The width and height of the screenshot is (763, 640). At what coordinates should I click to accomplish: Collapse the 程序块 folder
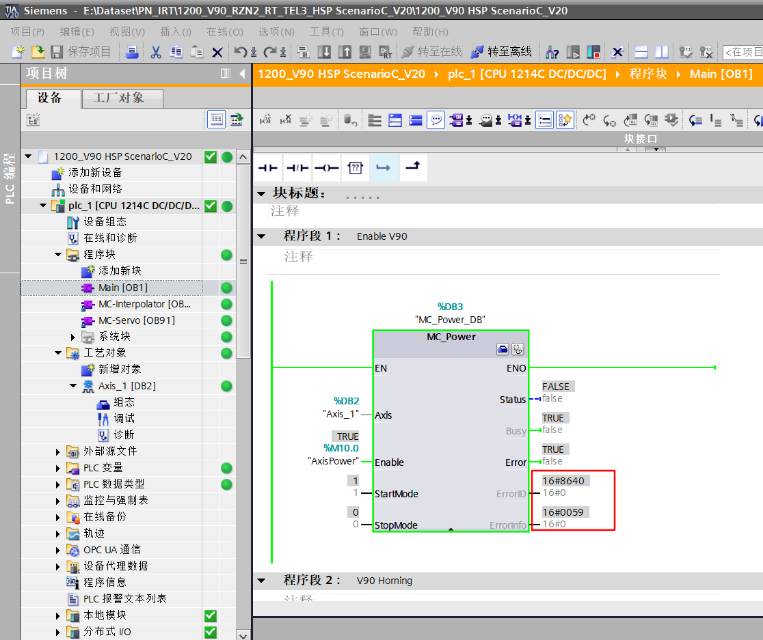click(58, 255)
